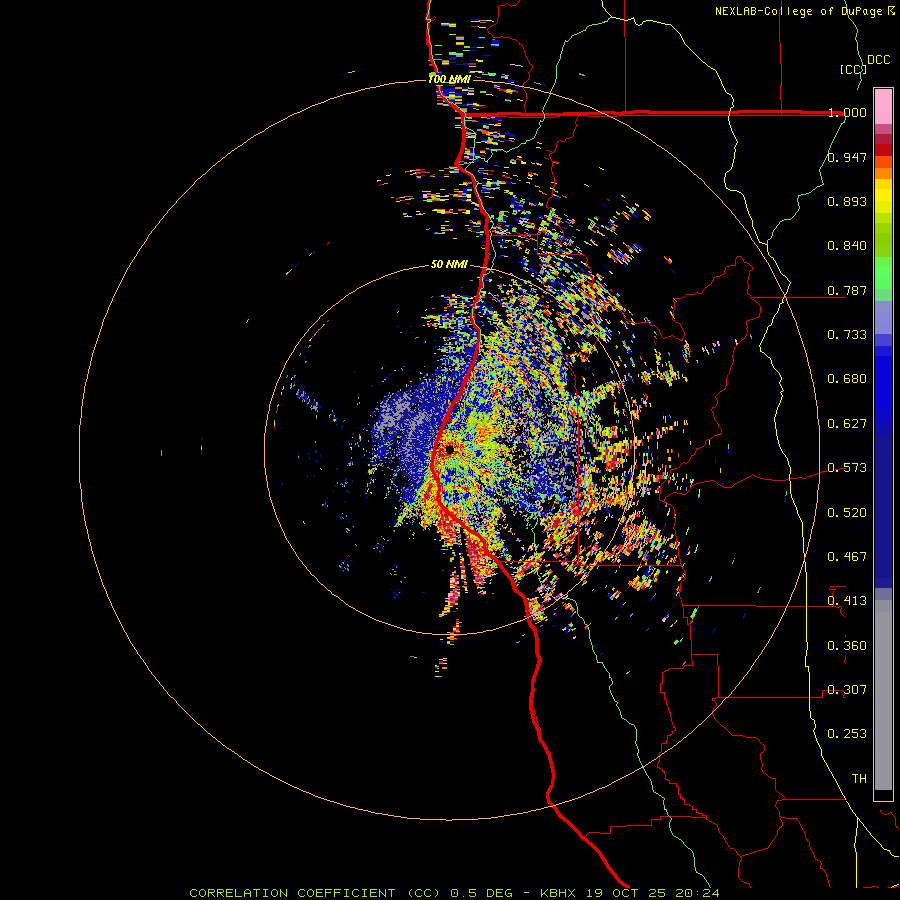Pick the pink swatch at the color bar top
Viewport: 900px width, 900px height.
883,106
